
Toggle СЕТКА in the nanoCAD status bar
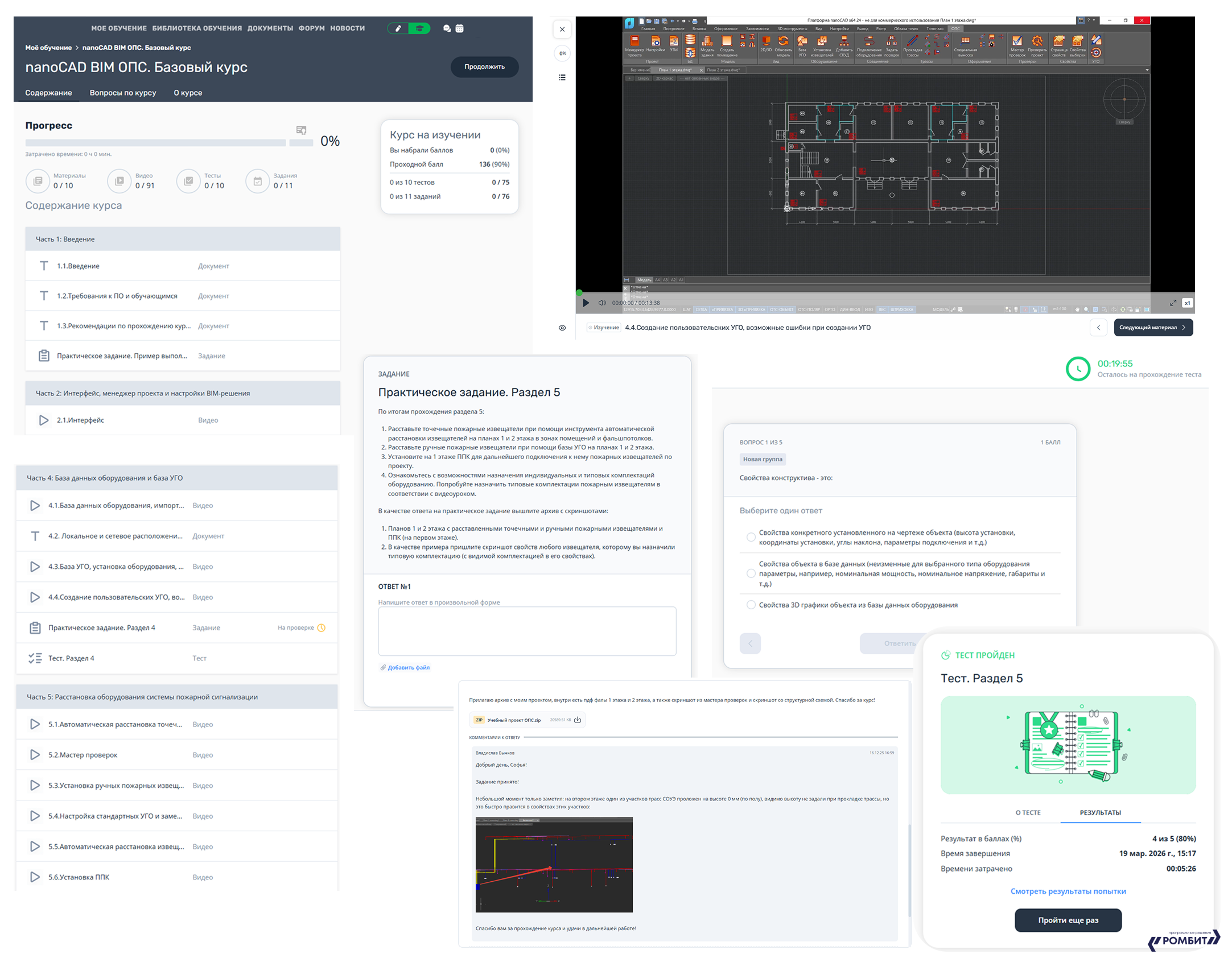pyautogui.click(x=701, y=309)
